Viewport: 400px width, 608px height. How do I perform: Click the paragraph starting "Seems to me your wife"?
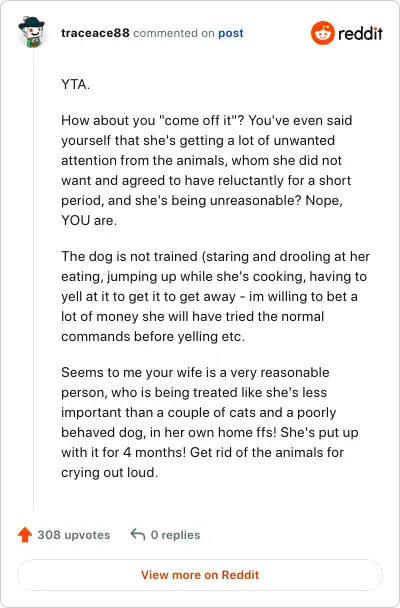click(210, 422)
